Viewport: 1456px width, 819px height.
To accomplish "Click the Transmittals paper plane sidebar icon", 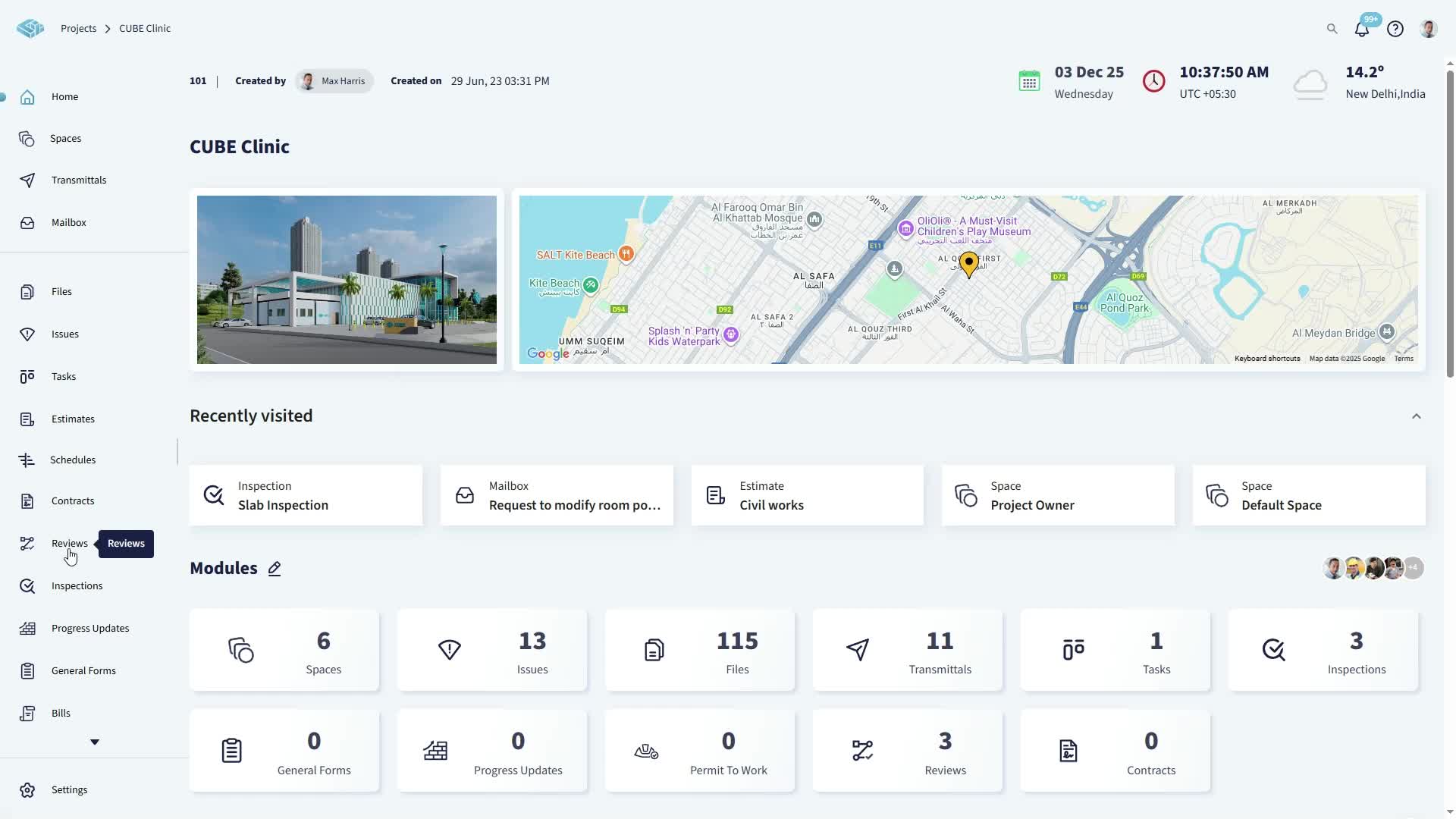I will (27, 180).
